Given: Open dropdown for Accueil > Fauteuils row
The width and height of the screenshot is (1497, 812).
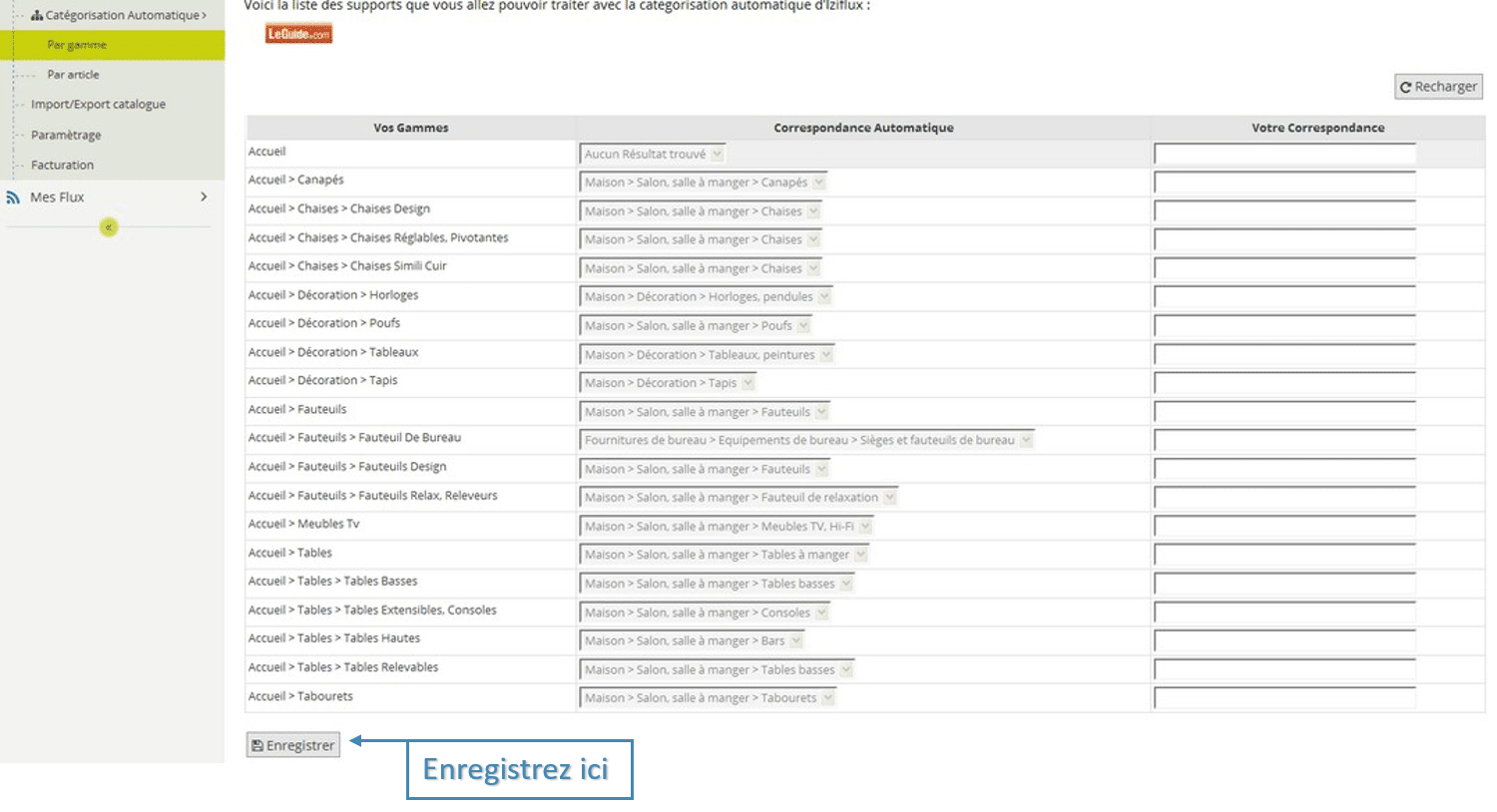Looking at the screenshot, I should click(705, 412).
